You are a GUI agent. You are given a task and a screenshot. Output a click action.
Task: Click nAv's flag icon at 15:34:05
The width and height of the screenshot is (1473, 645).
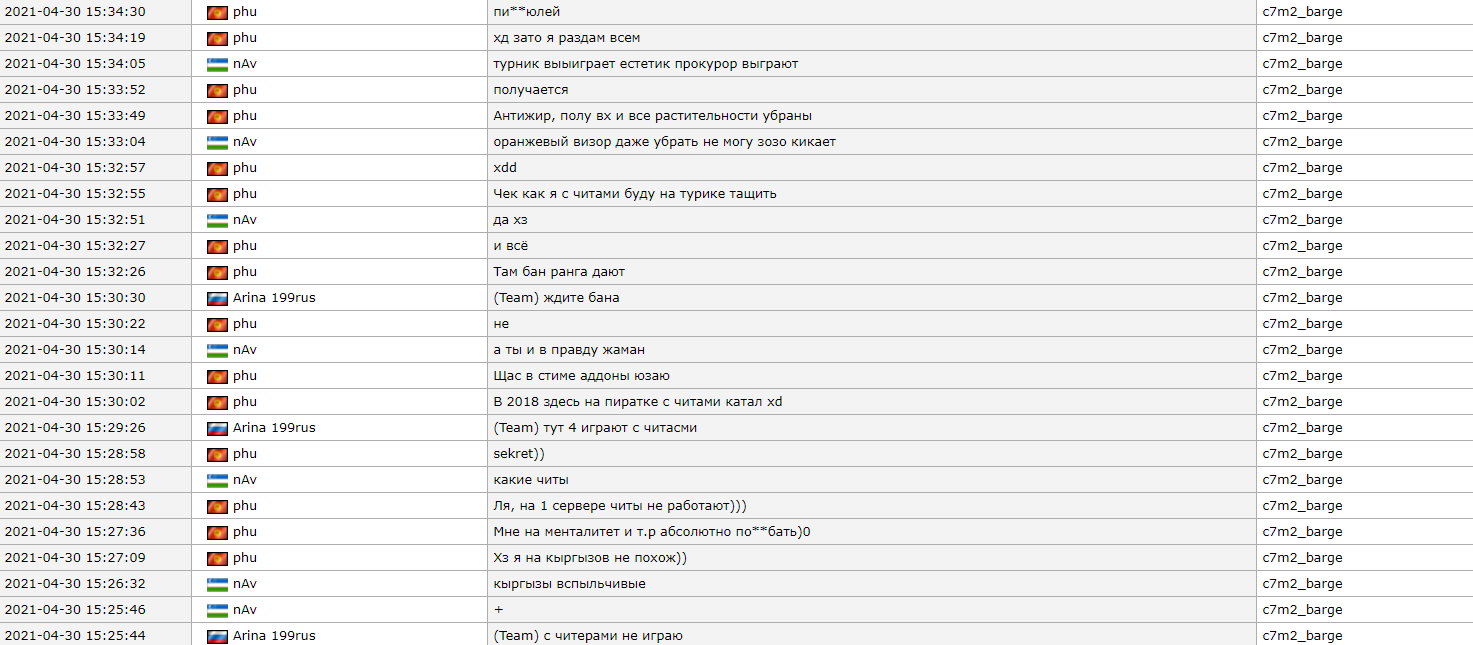[217, 64]
